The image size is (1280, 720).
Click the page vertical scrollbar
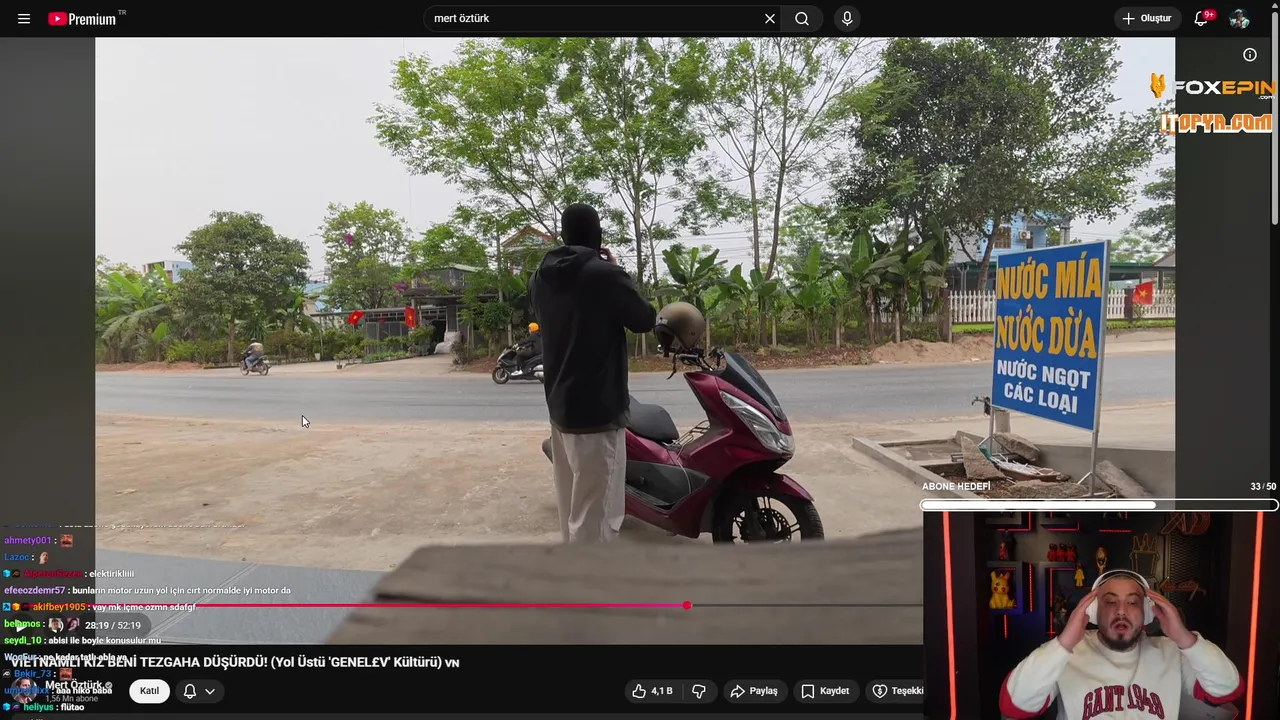pos(1274,116)
